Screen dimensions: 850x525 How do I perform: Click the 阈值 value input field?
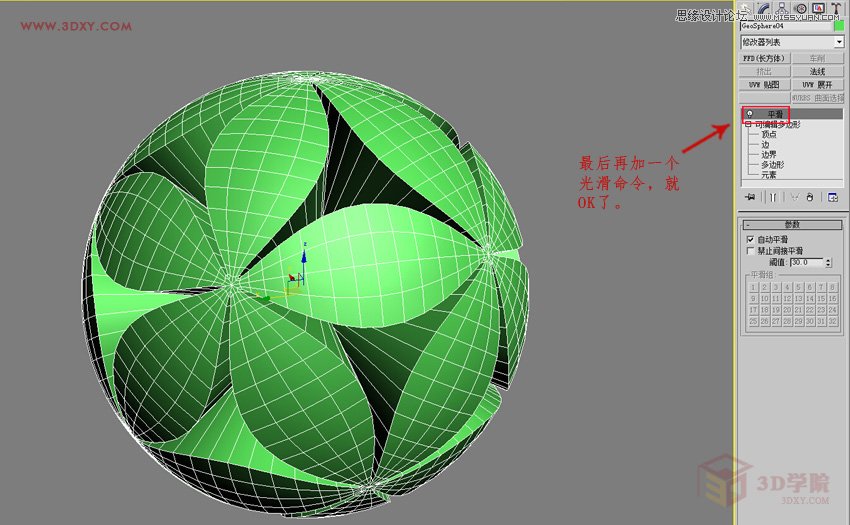(805, 262)
